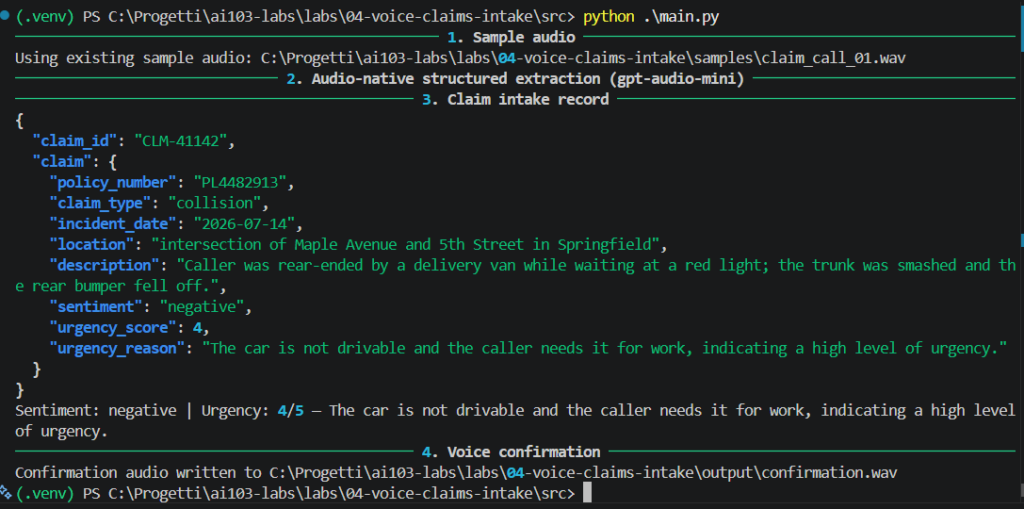
Task: Click the sample audio path claim_call_01.wav
Action: (x=583, y=58)
